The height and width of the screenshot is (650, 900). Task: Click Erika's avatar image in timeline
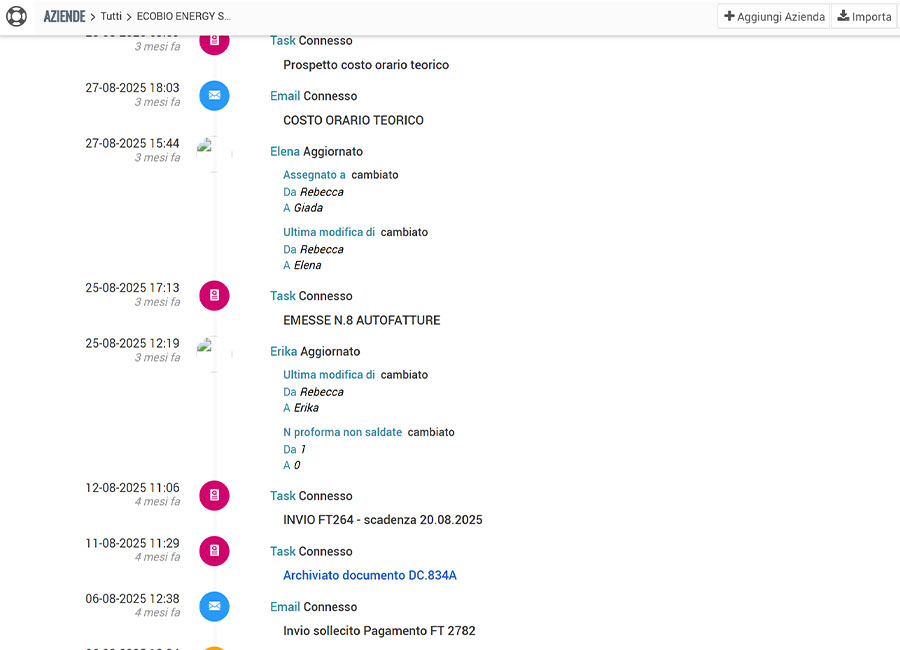[x=212, y=352]
